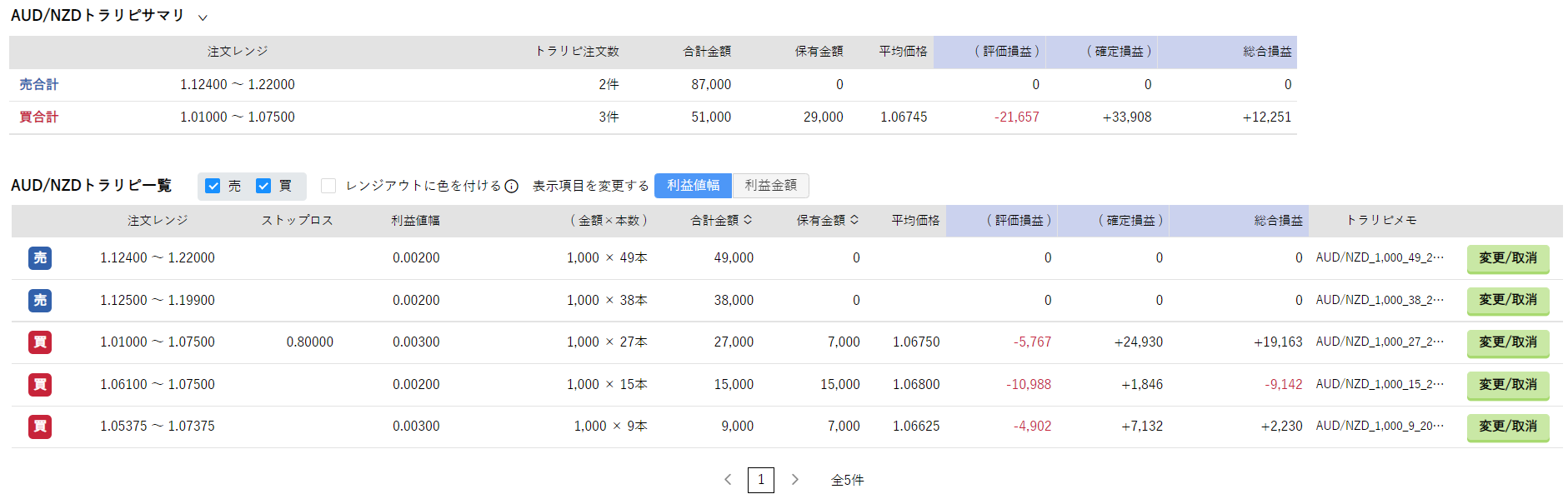This screenshot has height=504, width=1568.
Task: Go to the next page arrow
Action: (x=795, y=480)
